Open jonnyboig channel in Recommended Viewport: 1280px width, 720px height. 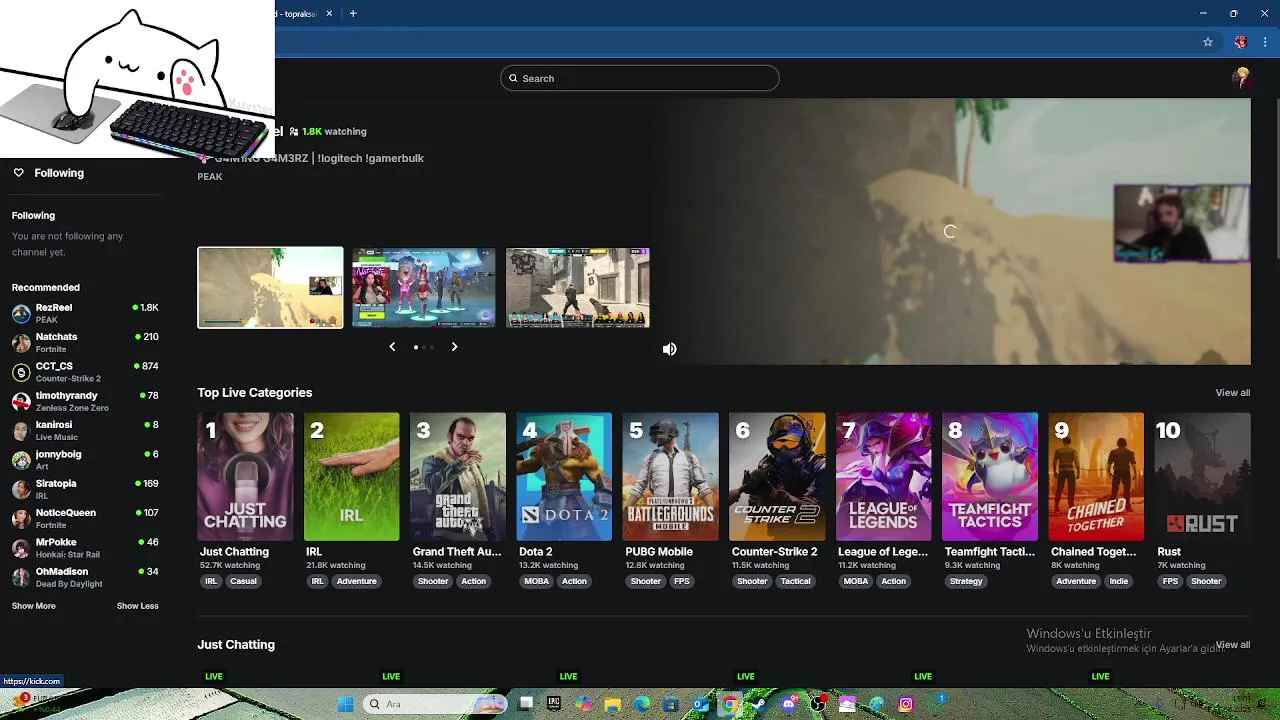click(x=85, y=459)
